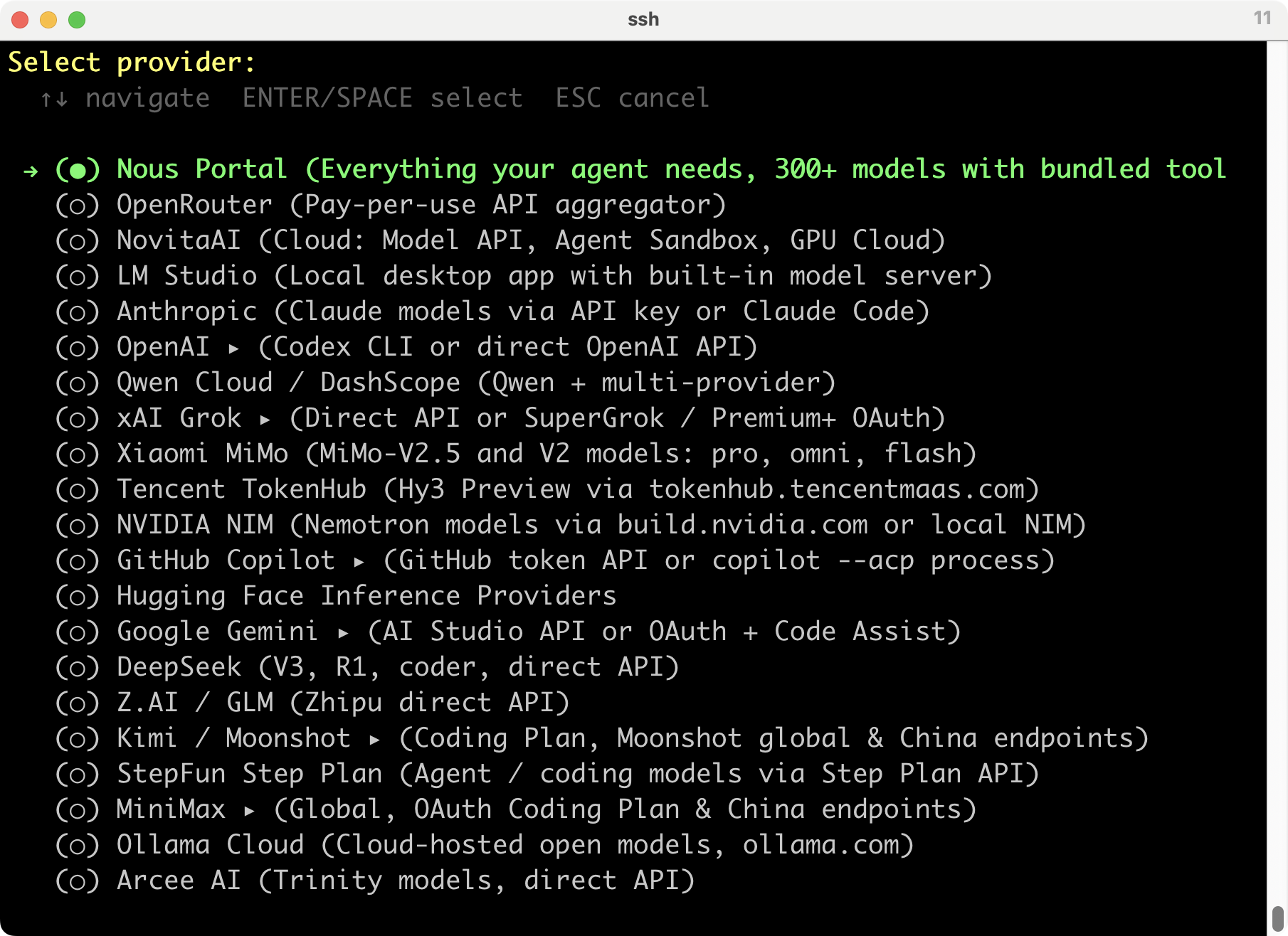Select the Arcee AI radio button
This screenshot has width=1288, height=936.
tap(78, 881)
